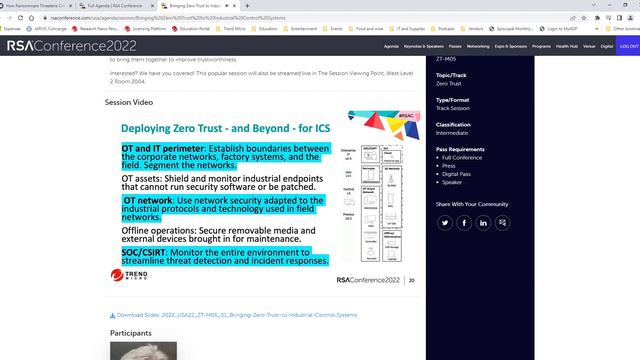Open Research News bookmark
The width and height of the screenshot is (640, 360).
95,29
